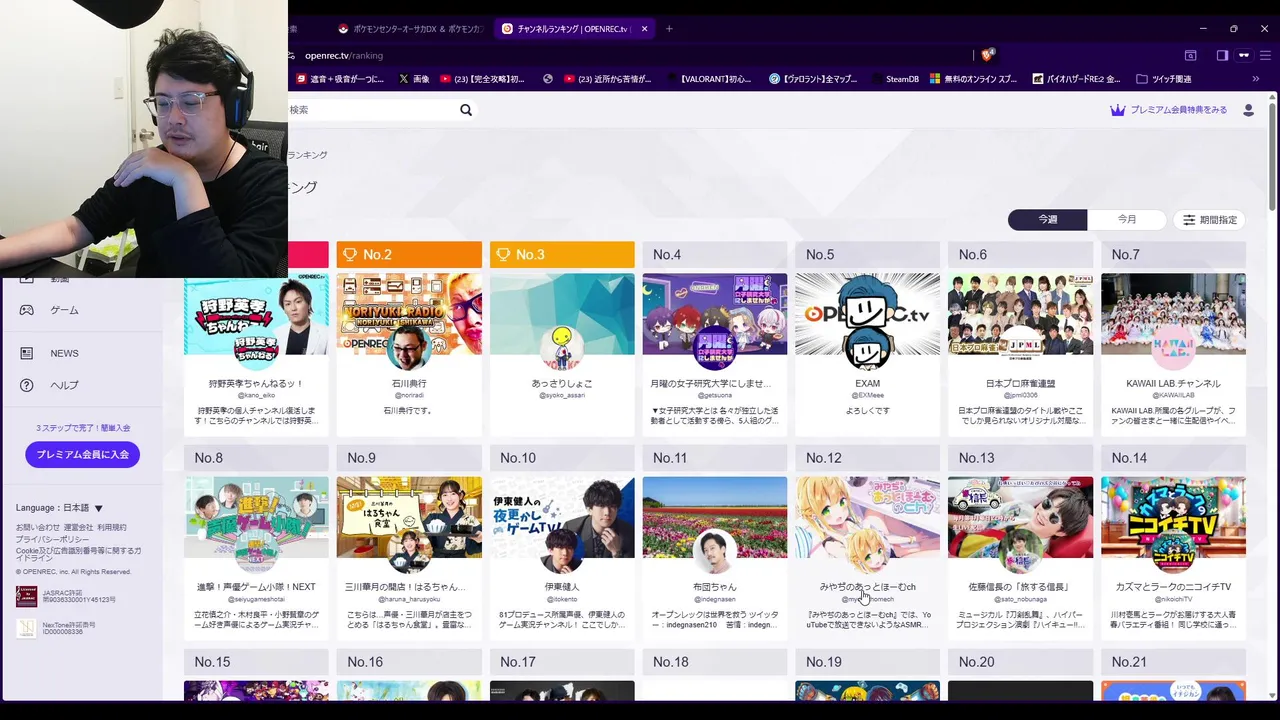Open the お問い合わせ footer link
The height and width of the screenshot is (720, 1280).
[37, 527]
